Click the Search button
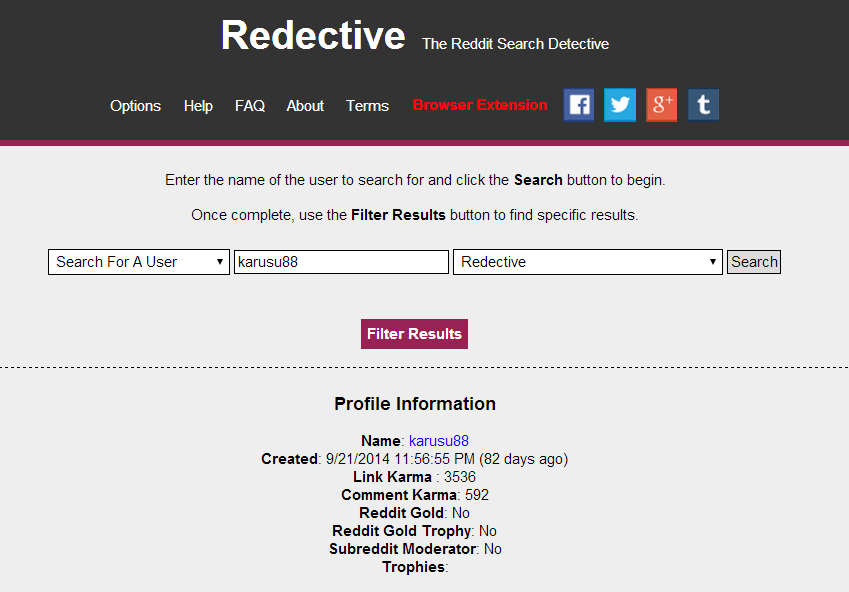The width and height of the screenshot is (849, 592). click(x=754, y=262)
